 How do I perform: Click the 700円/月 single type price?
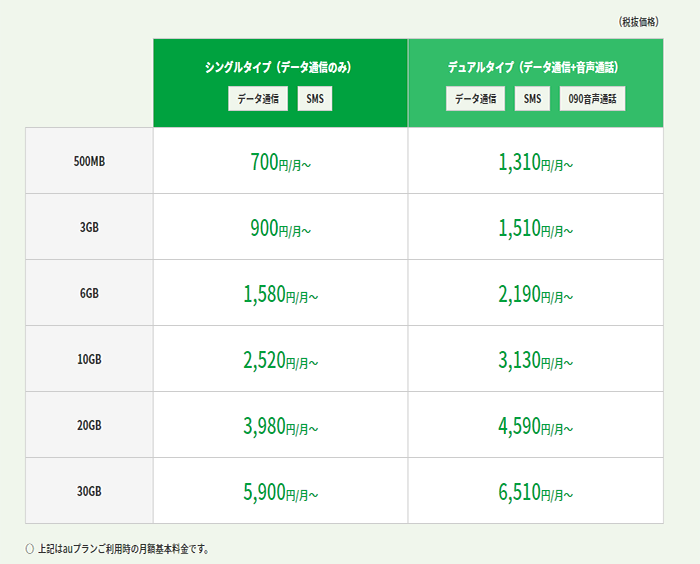click(x=280, y=162)
